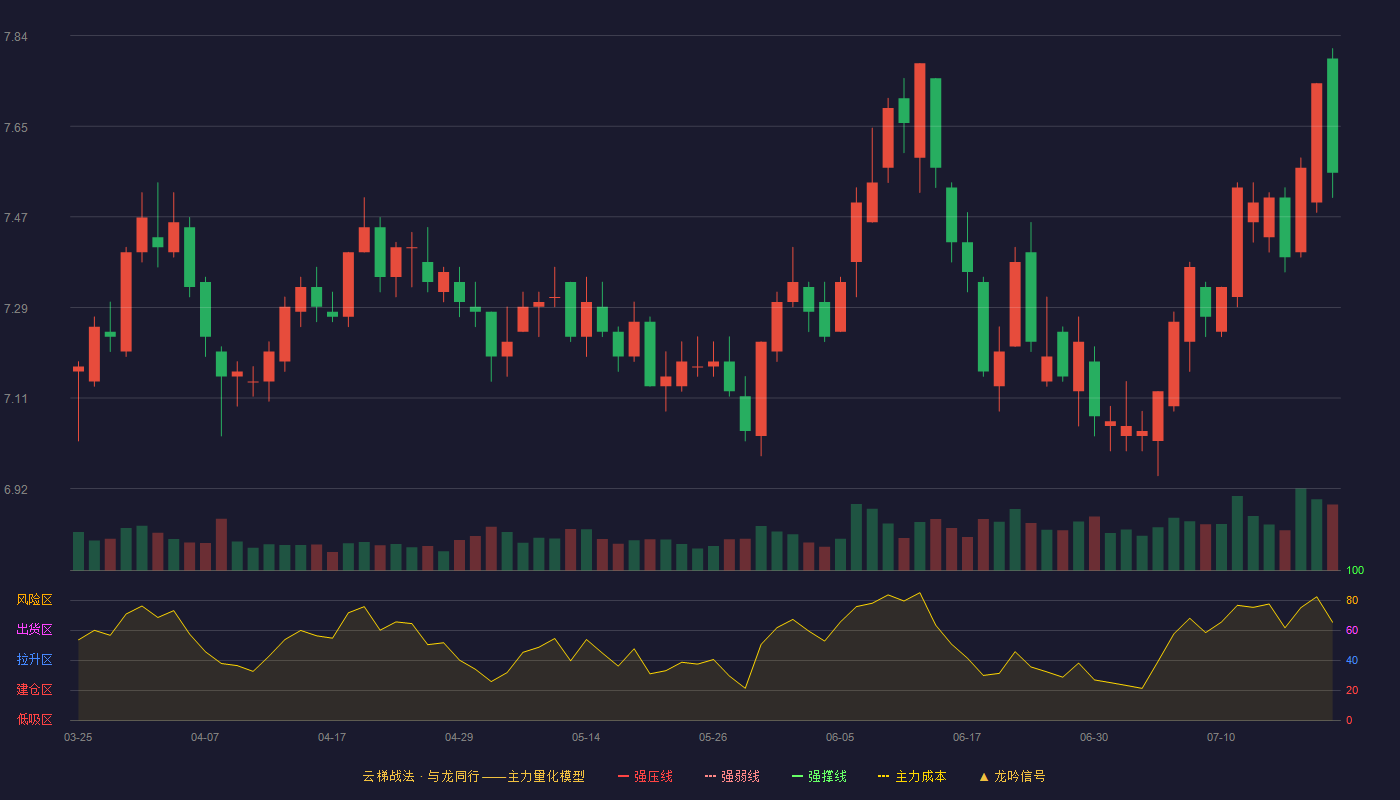The height and width of the screenshot is (800, 1400).
Task: Click the 05-26 date label
Action: click(713, 737)
